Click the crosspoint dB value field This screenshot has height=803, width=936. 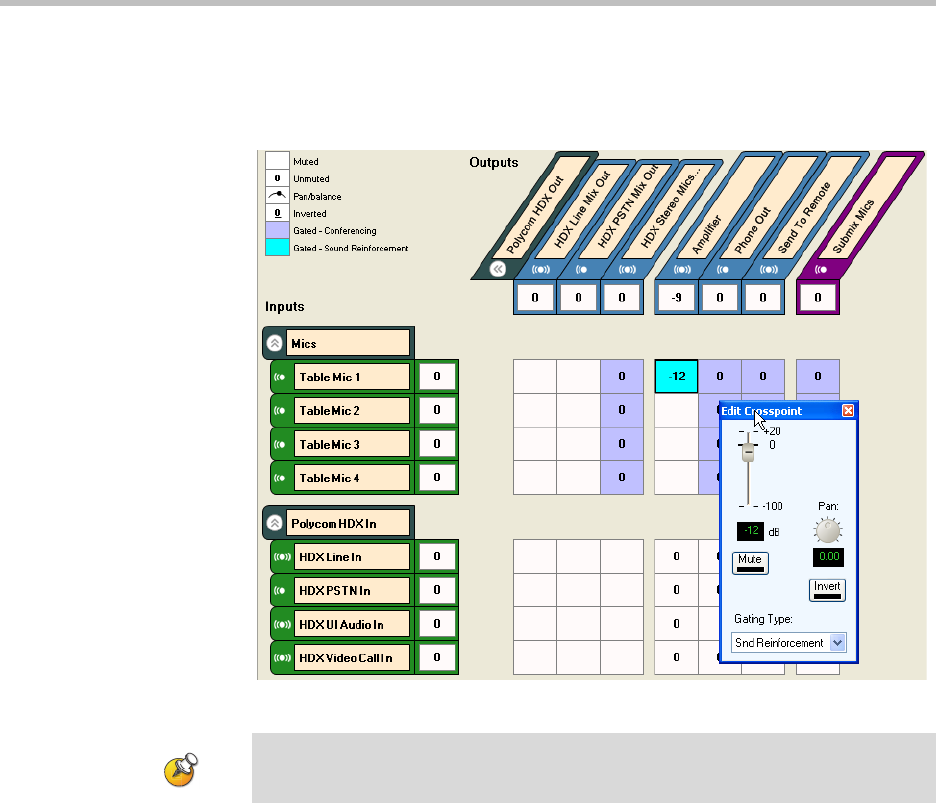pyautogui.click(x=751, y=531)
